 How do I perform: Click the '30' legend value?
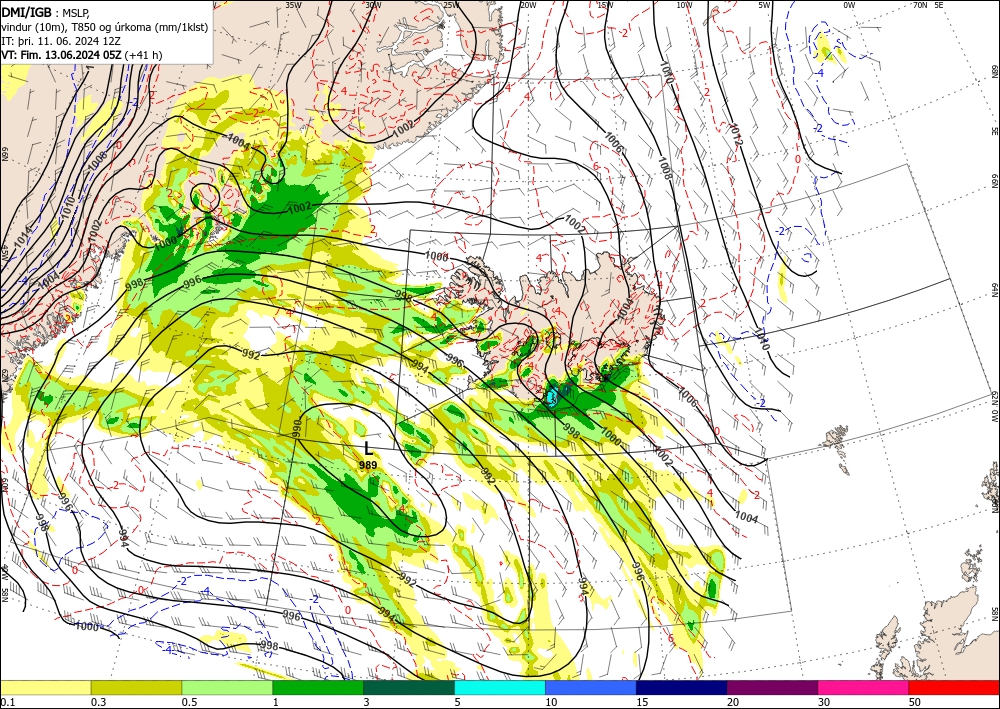point(824,702)
